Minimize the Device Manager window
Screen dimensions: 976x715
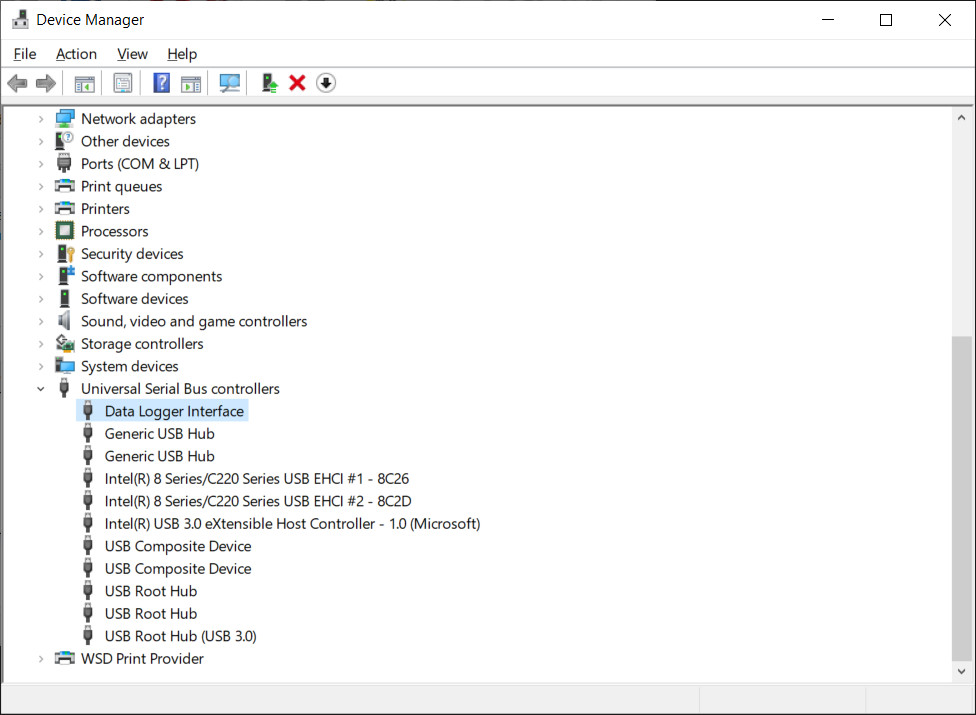pyautogui.click(x=828, y=20)
